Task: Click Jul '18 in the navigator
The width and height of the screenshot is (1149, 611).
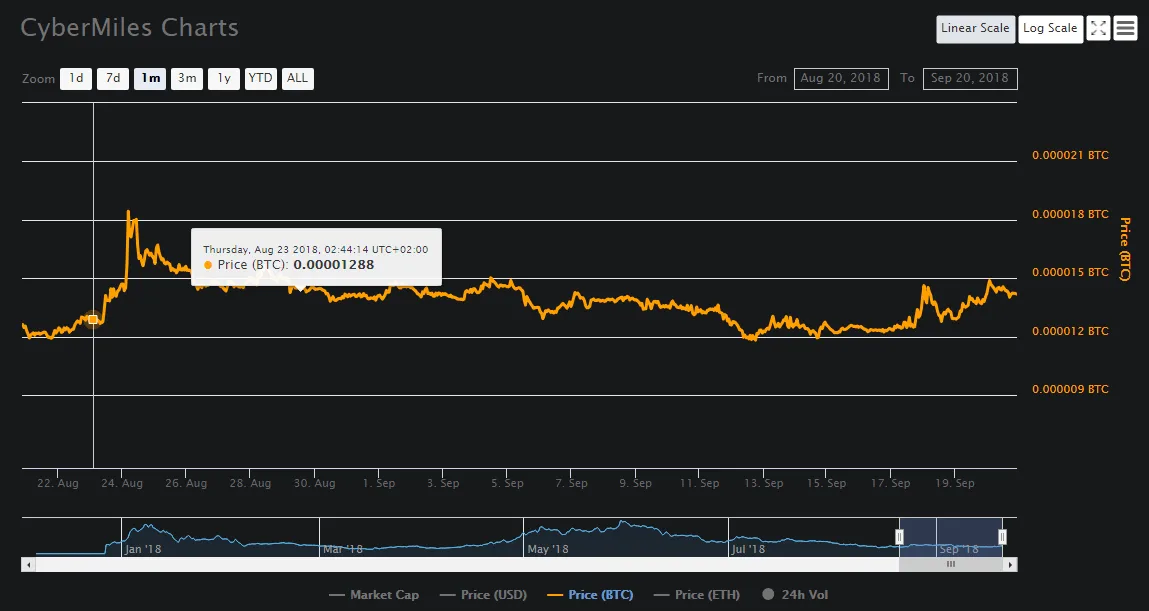Action: [x=748, y=549]
